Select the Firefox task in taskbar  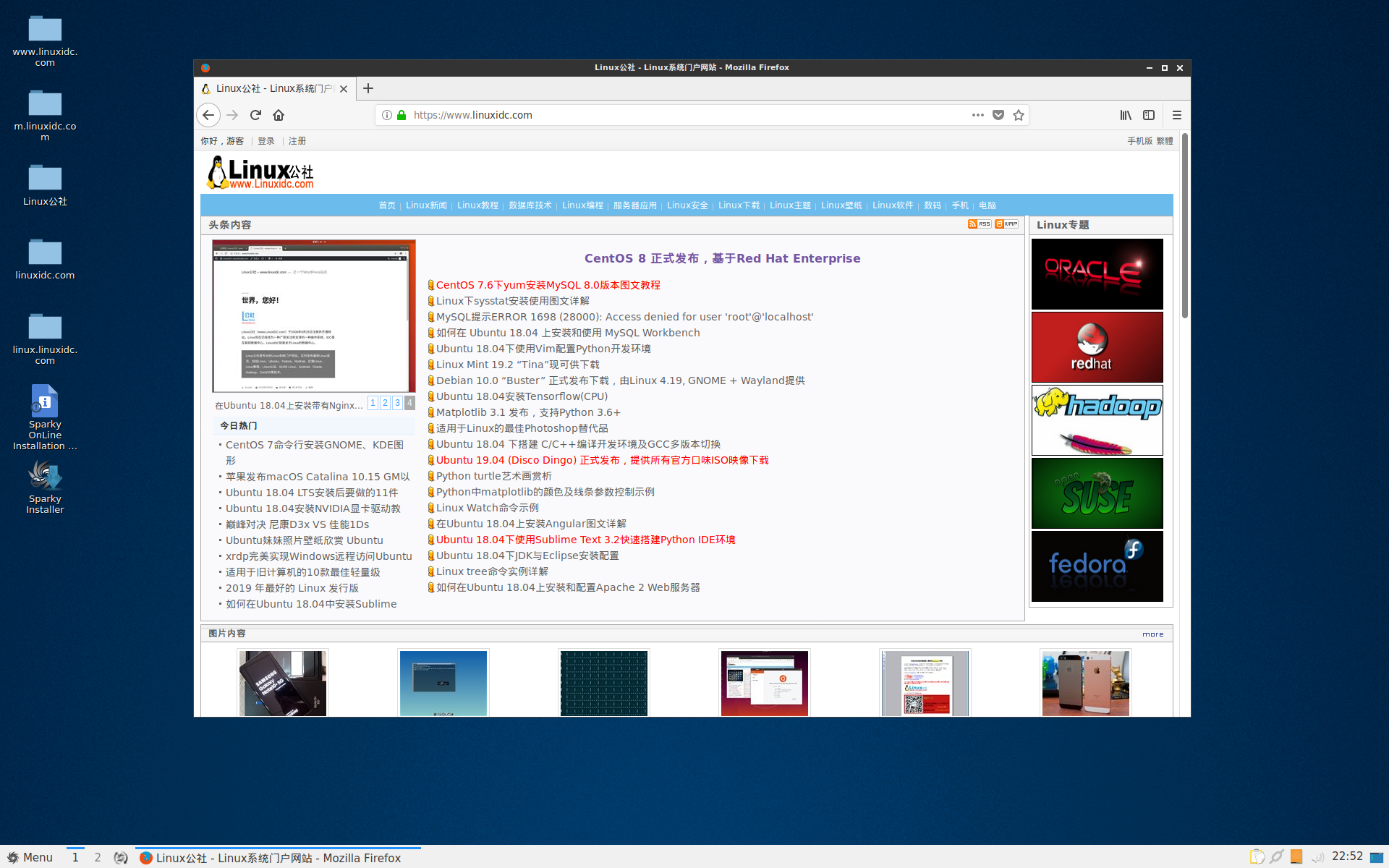pos(279,857)
